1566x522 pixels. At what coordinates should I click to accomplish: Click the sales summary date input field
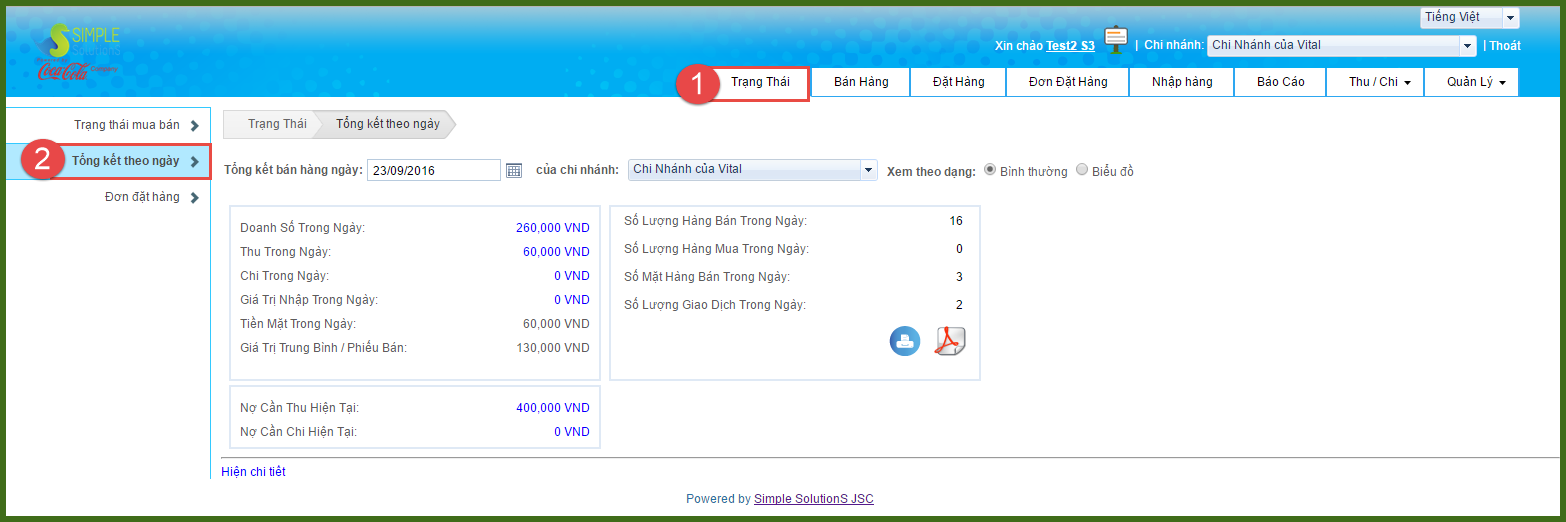tap(433, 170)
